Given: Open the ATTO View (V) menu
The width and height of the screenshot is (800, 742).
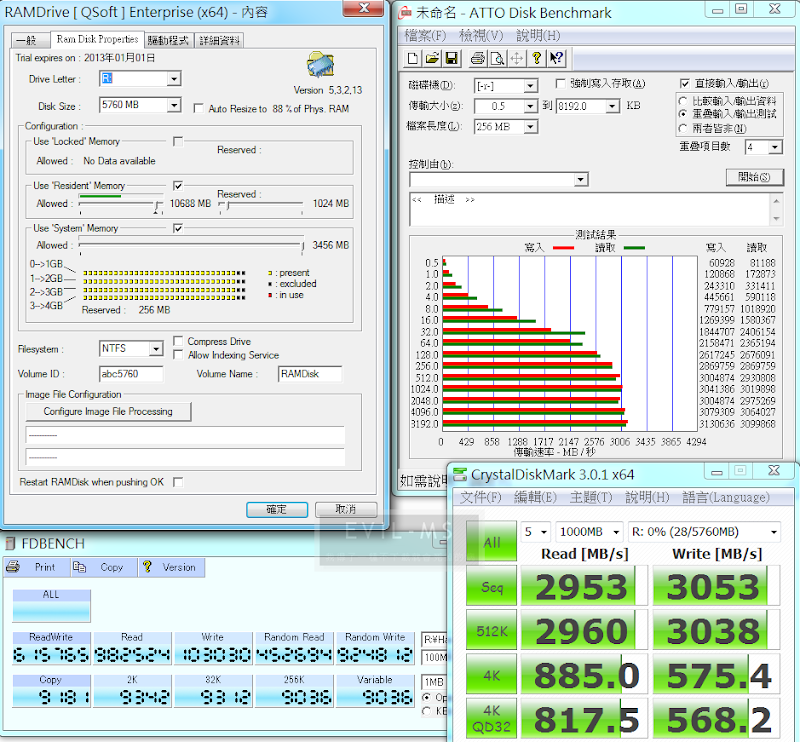Looking at the screenshot, I should click(x=481, y=35).
